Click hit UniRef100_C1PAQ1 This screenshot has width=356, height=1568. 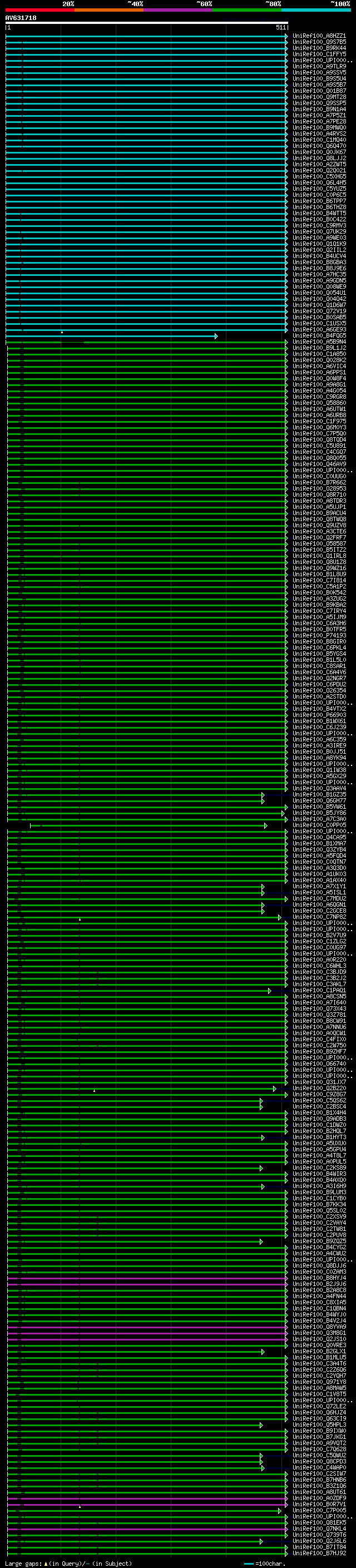(319, 990)
